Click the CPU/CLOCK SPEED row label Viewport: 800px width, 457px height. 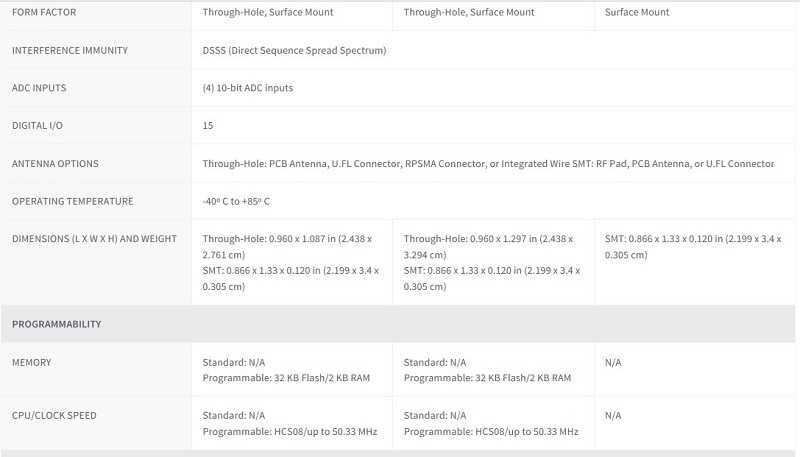pyautogui.click(x=55, y=415)
